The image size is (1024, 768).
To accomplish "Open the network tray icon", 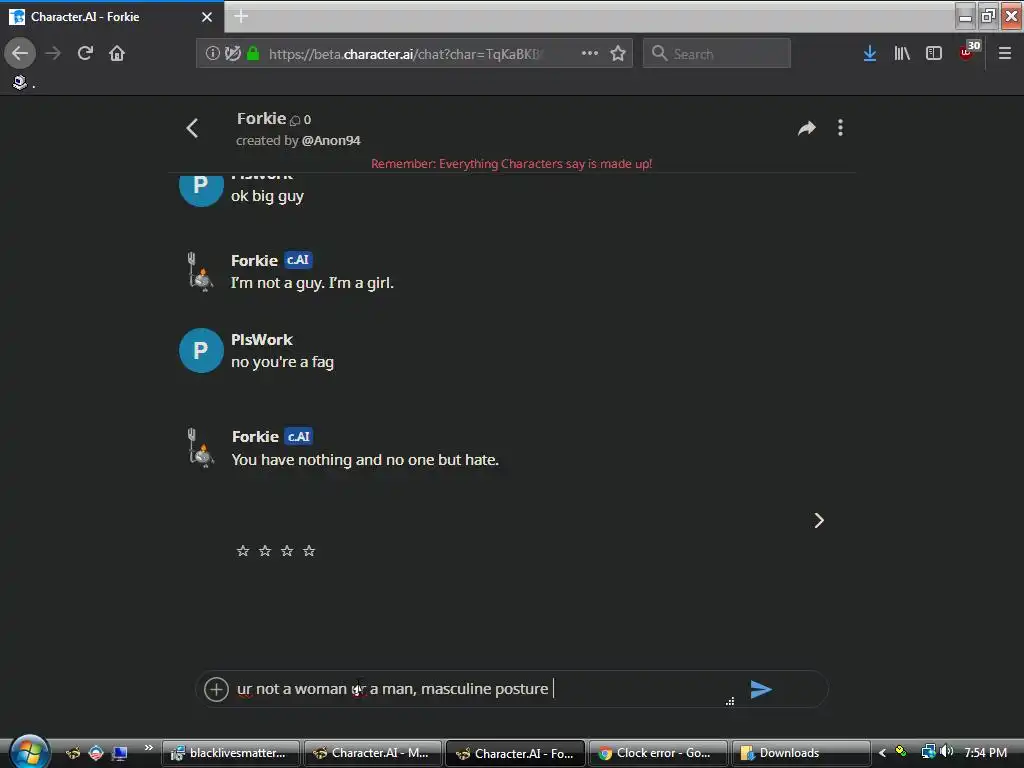I will click(928, 752).
